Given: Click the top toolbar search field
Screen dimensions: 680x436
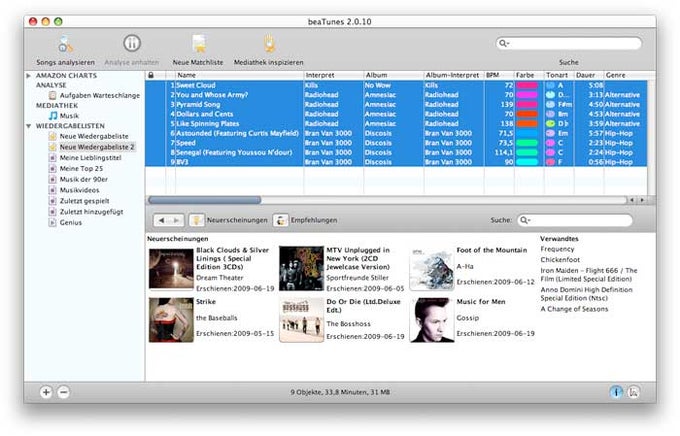Looking at the screenshot, I should 569,43.
